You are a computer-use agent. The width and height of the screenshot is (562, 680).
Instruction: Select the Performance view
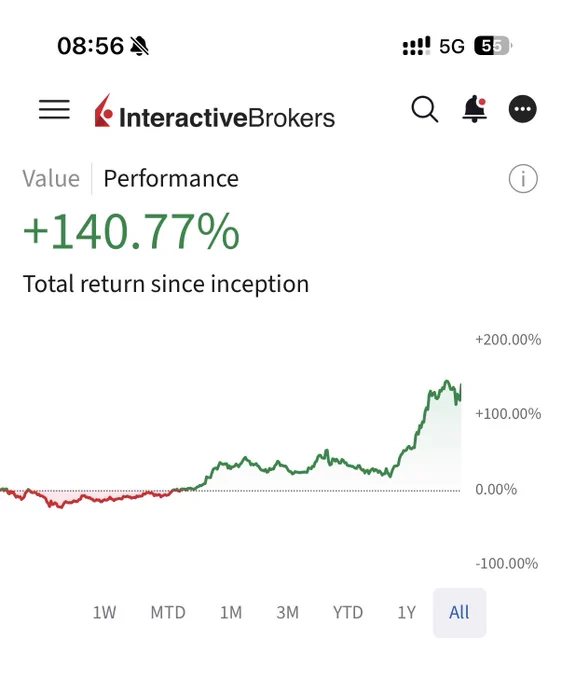[171, 179]
